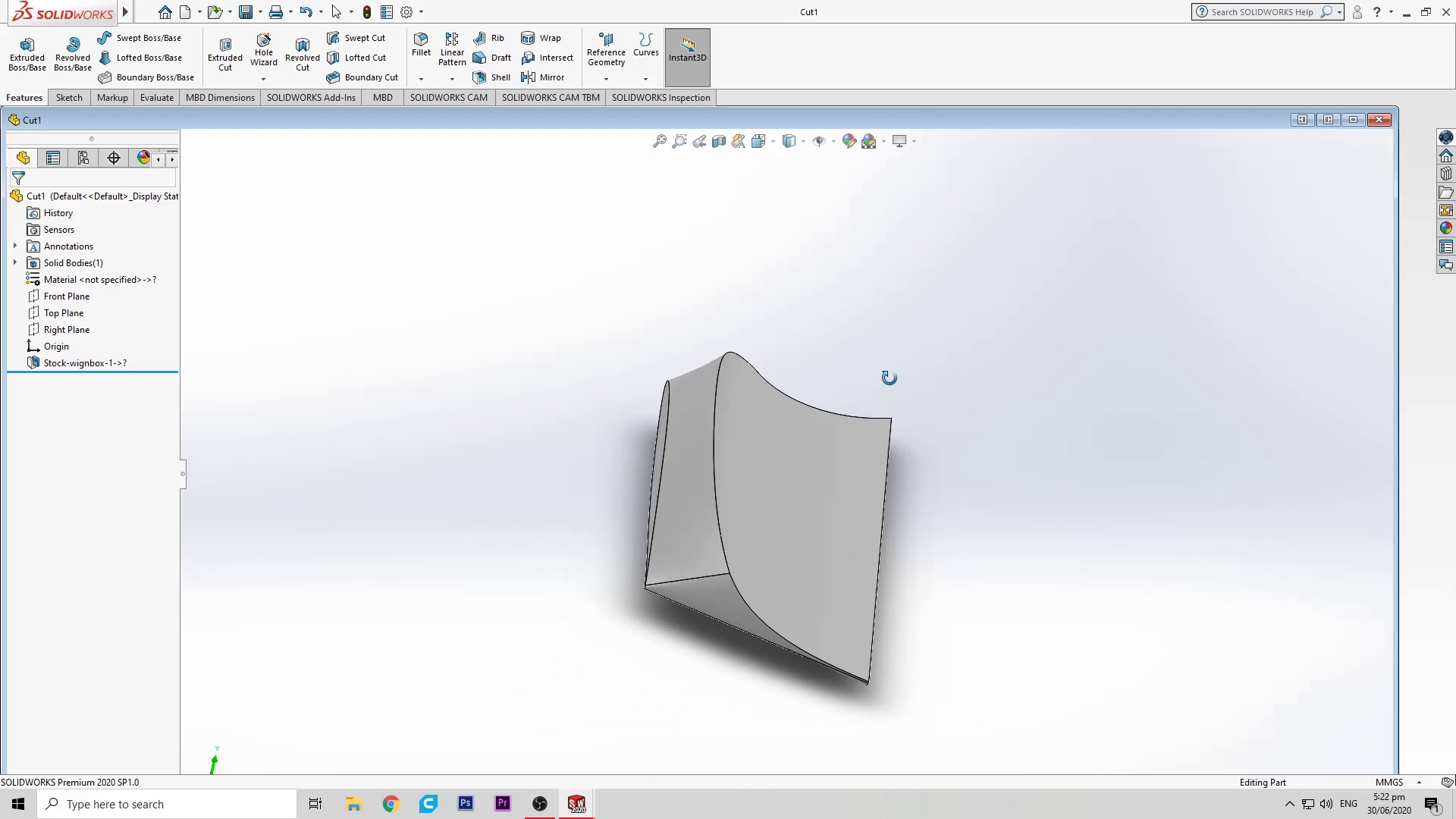Viewport: 1456px width, 819px height.
Task: Select the Revolved Cut tool
Action: (x=303, y=54)
